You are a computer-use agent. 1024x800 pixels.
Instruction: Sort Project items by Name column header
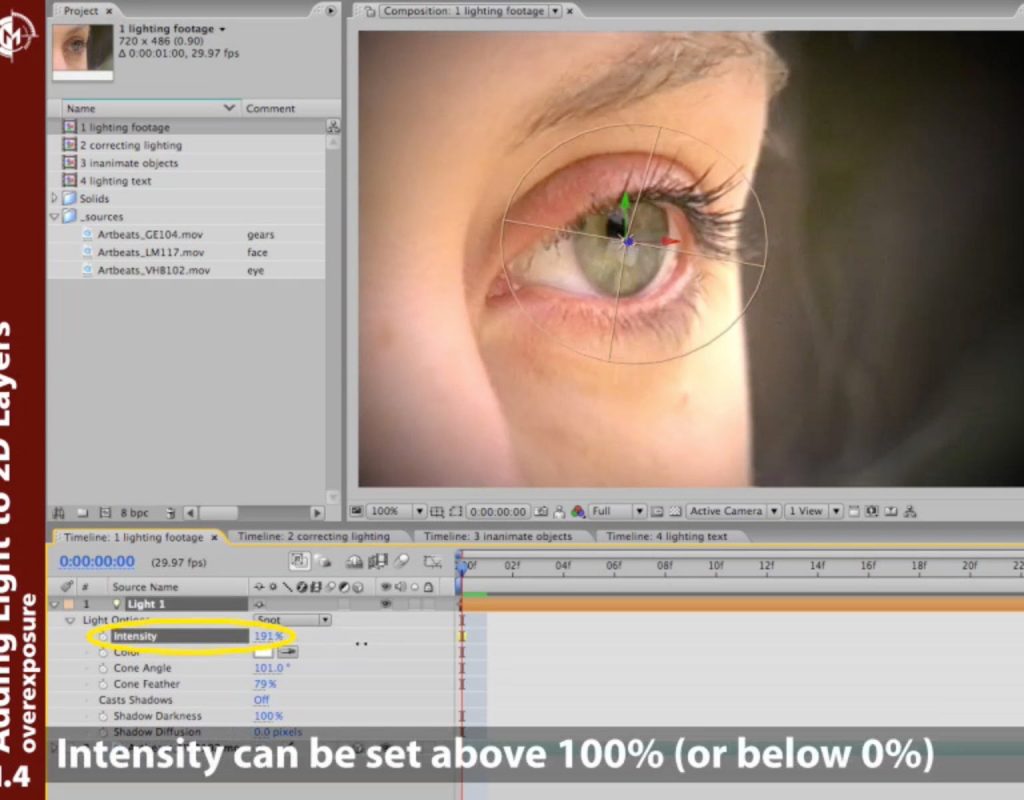coord(151,108)
